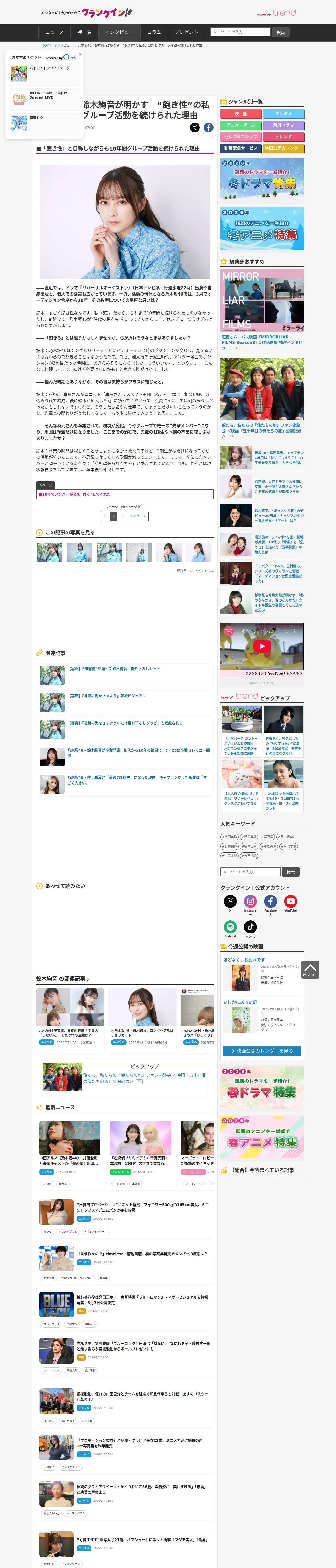Select the 海外ドラマ genre button

pos(284,125)
